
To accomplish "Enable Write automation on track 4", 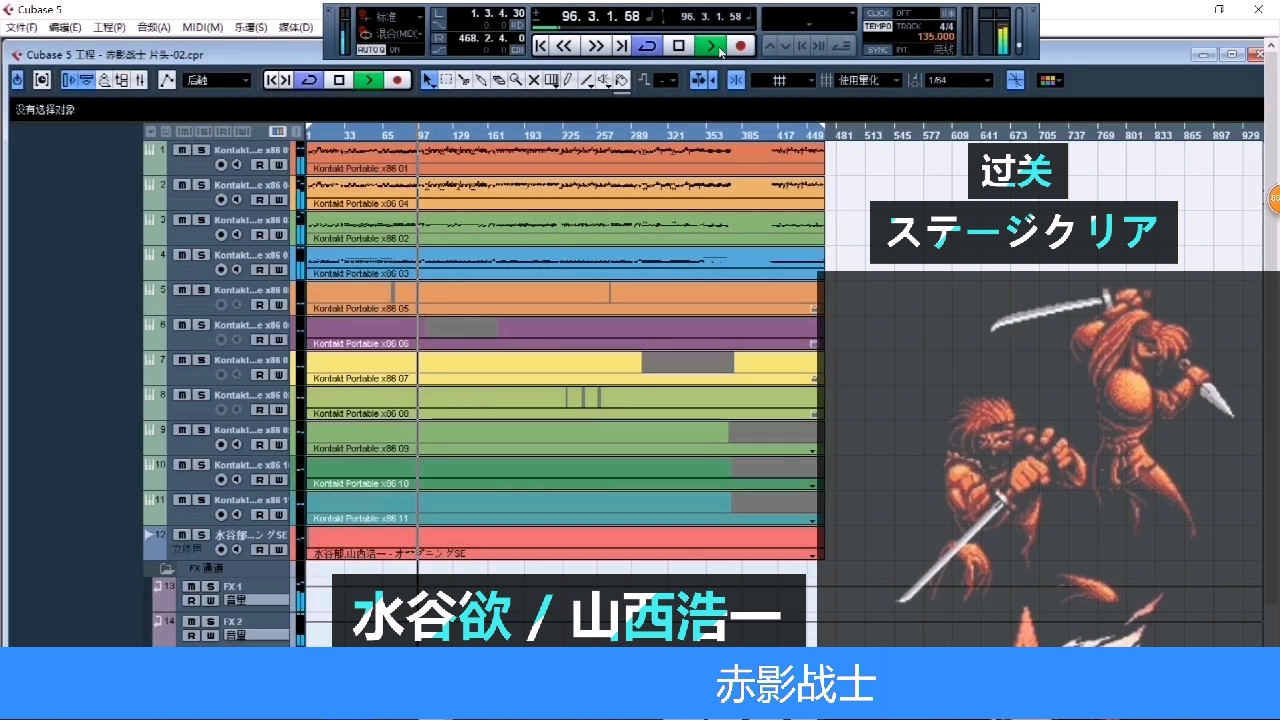I will coord(279,269).
